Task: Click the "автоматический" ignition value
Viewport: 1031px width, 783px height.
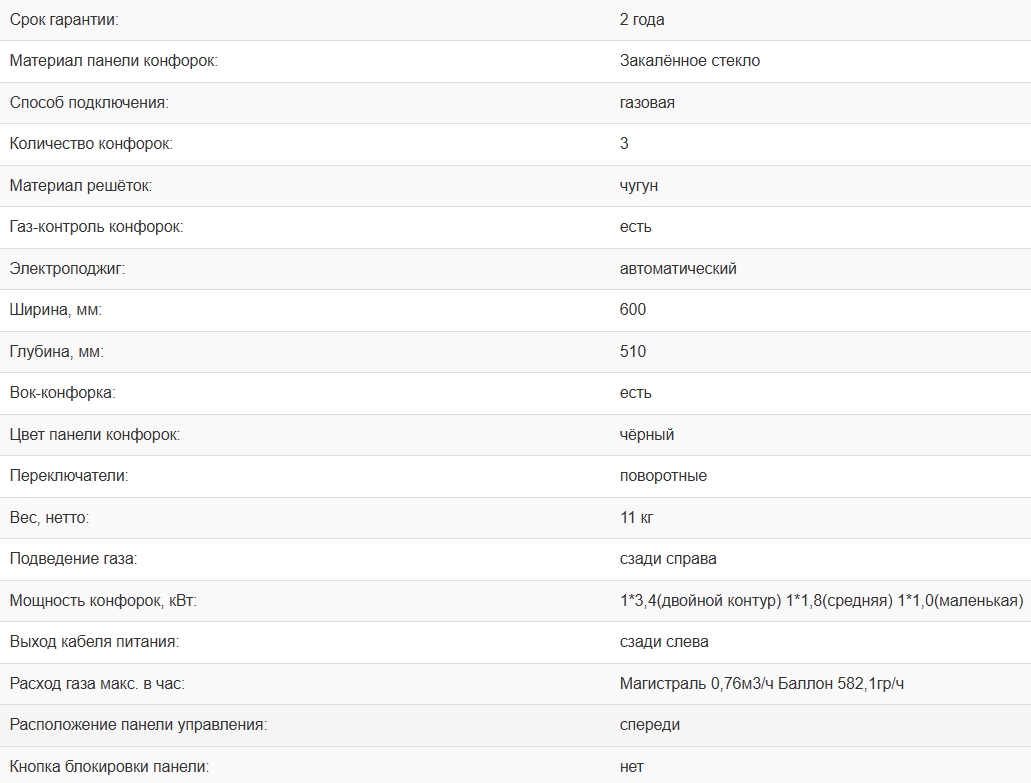Action: [x=678, y=269]
